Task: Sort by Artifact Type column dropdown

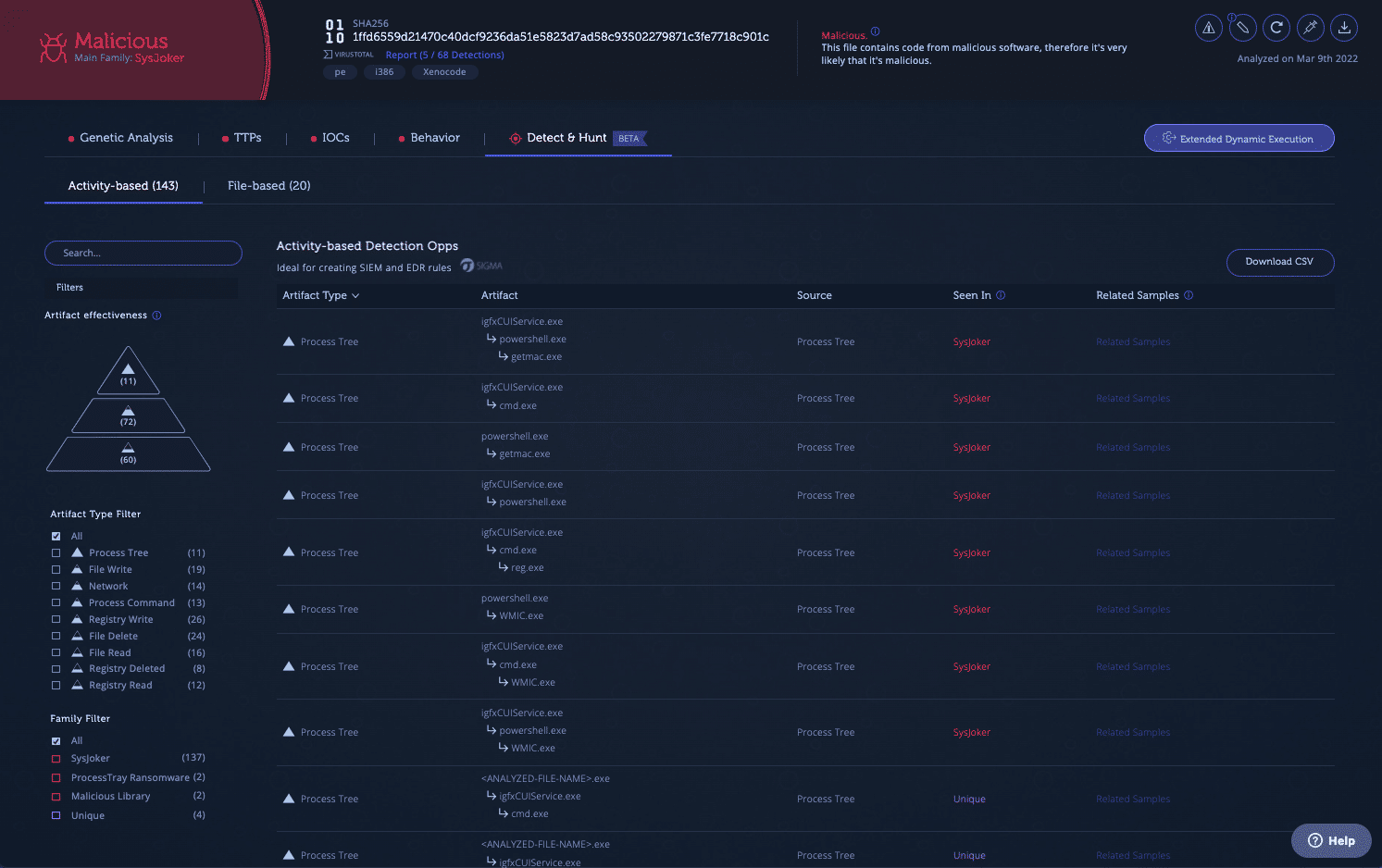Action: coord(320,295)
